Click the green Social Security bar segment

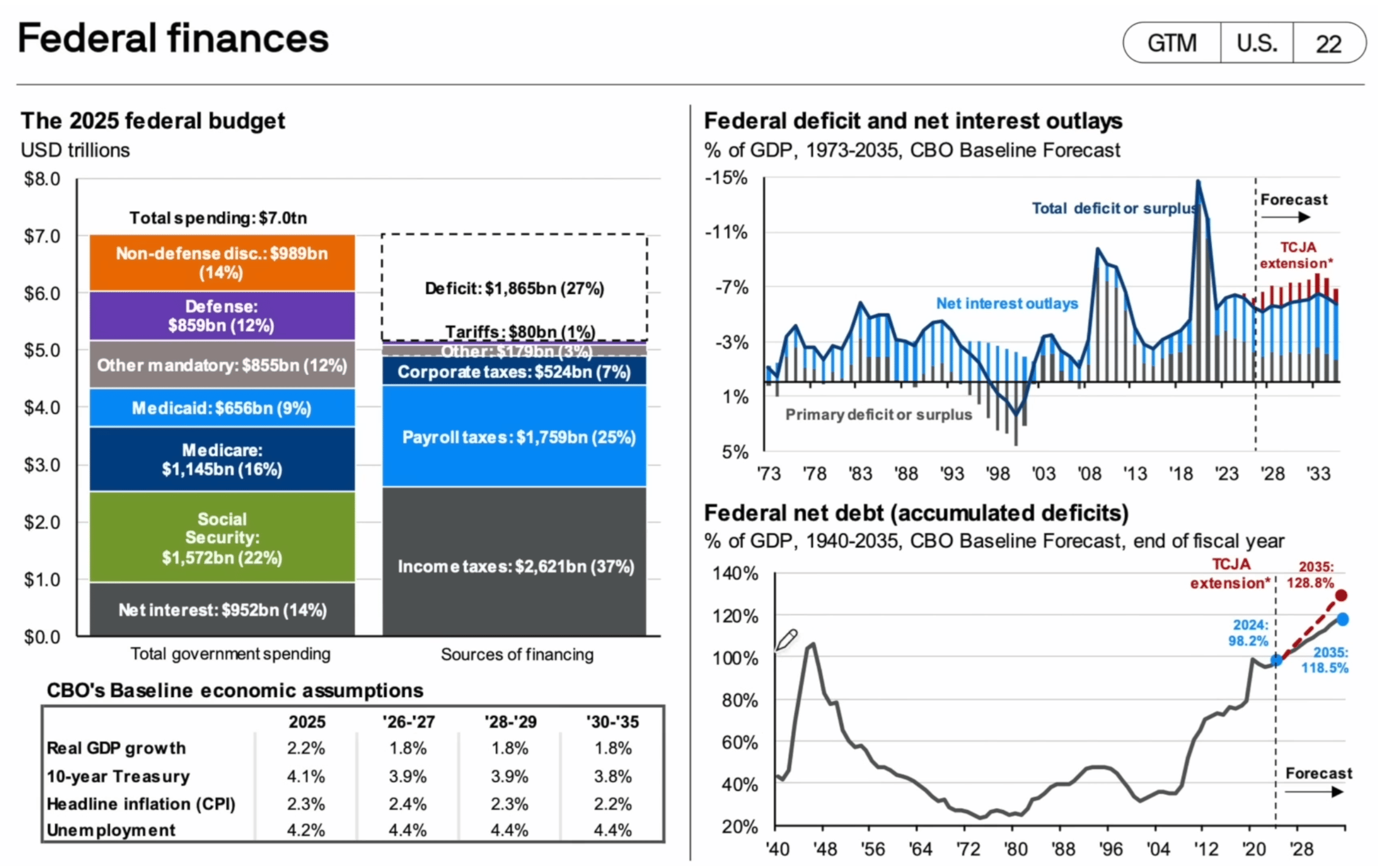click(222, 537)
